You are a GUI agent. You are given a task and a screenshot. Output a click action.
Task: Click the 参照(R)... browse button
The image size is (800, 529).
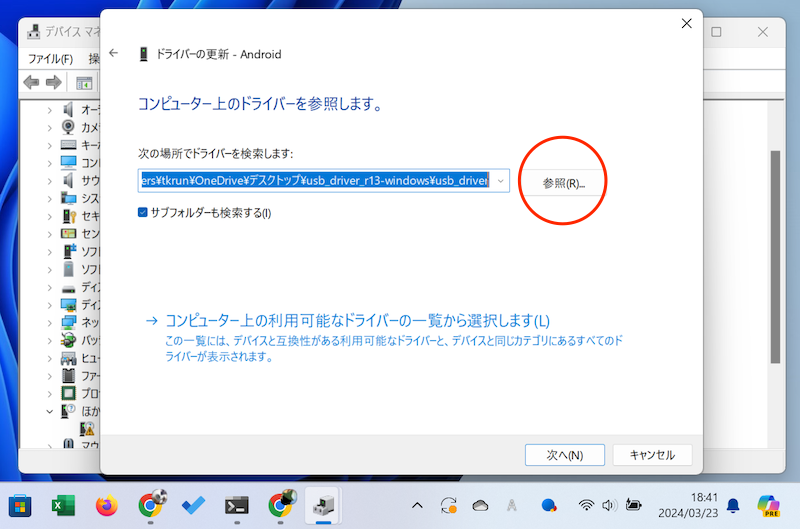pyautogui.click(x=564, y=183)
